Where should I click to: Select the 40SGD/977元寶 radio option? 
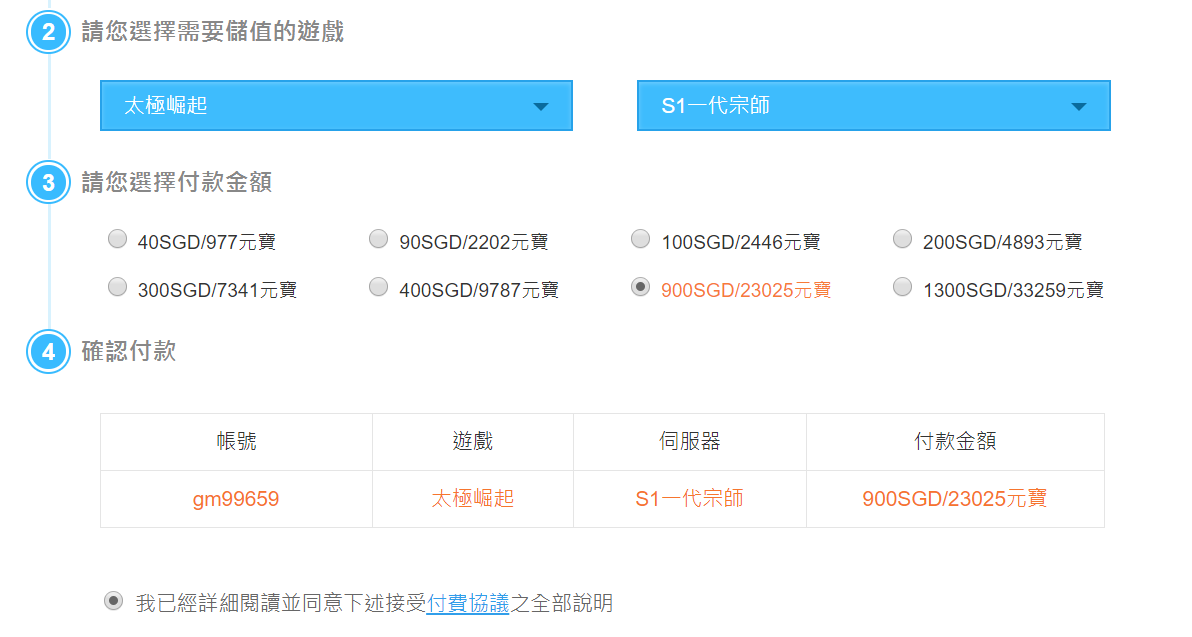pyautogui.click(x=117, y=239)
